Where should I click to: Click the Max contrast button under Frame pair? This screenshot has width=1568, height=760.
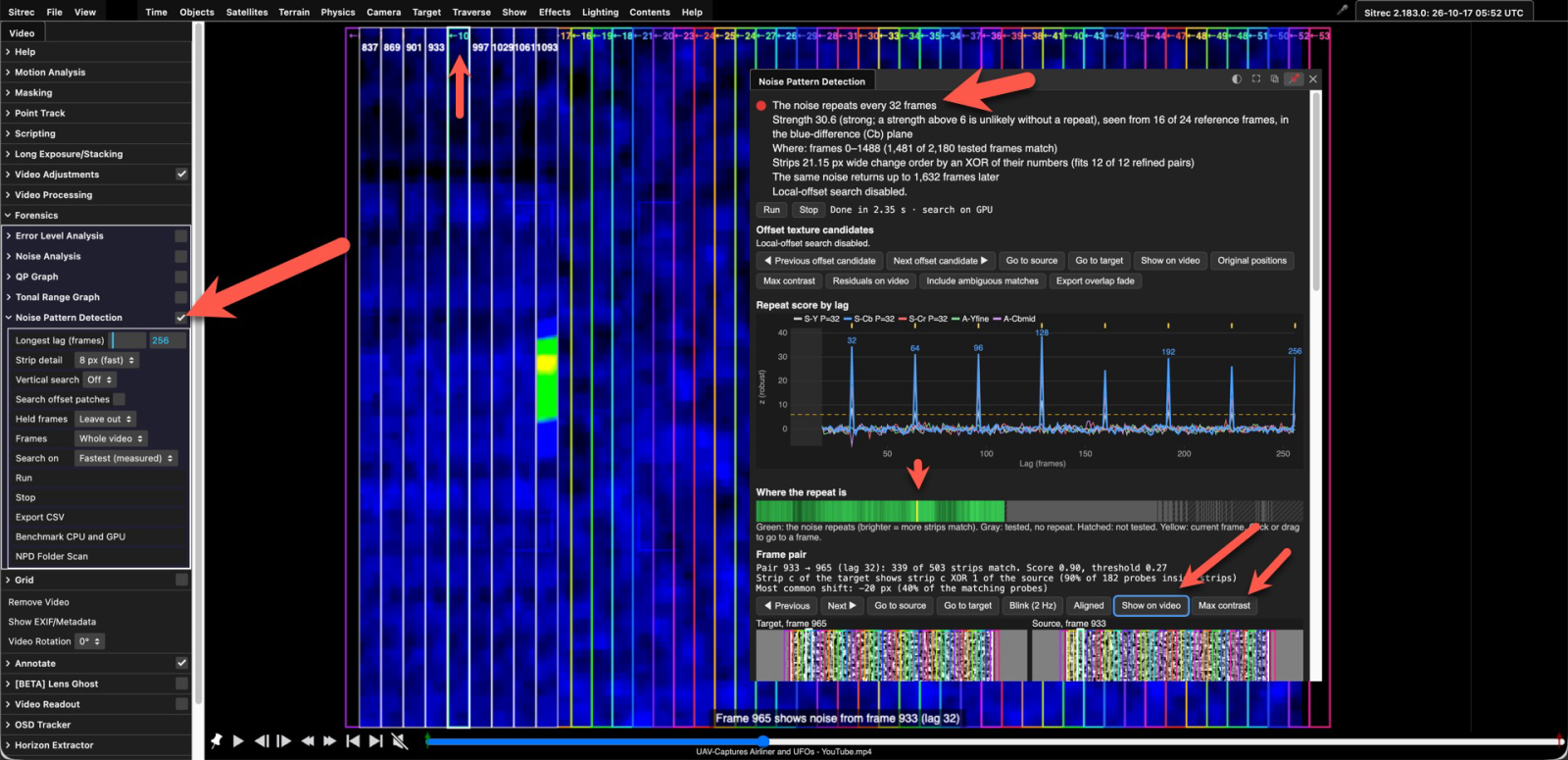(1224, 605)
